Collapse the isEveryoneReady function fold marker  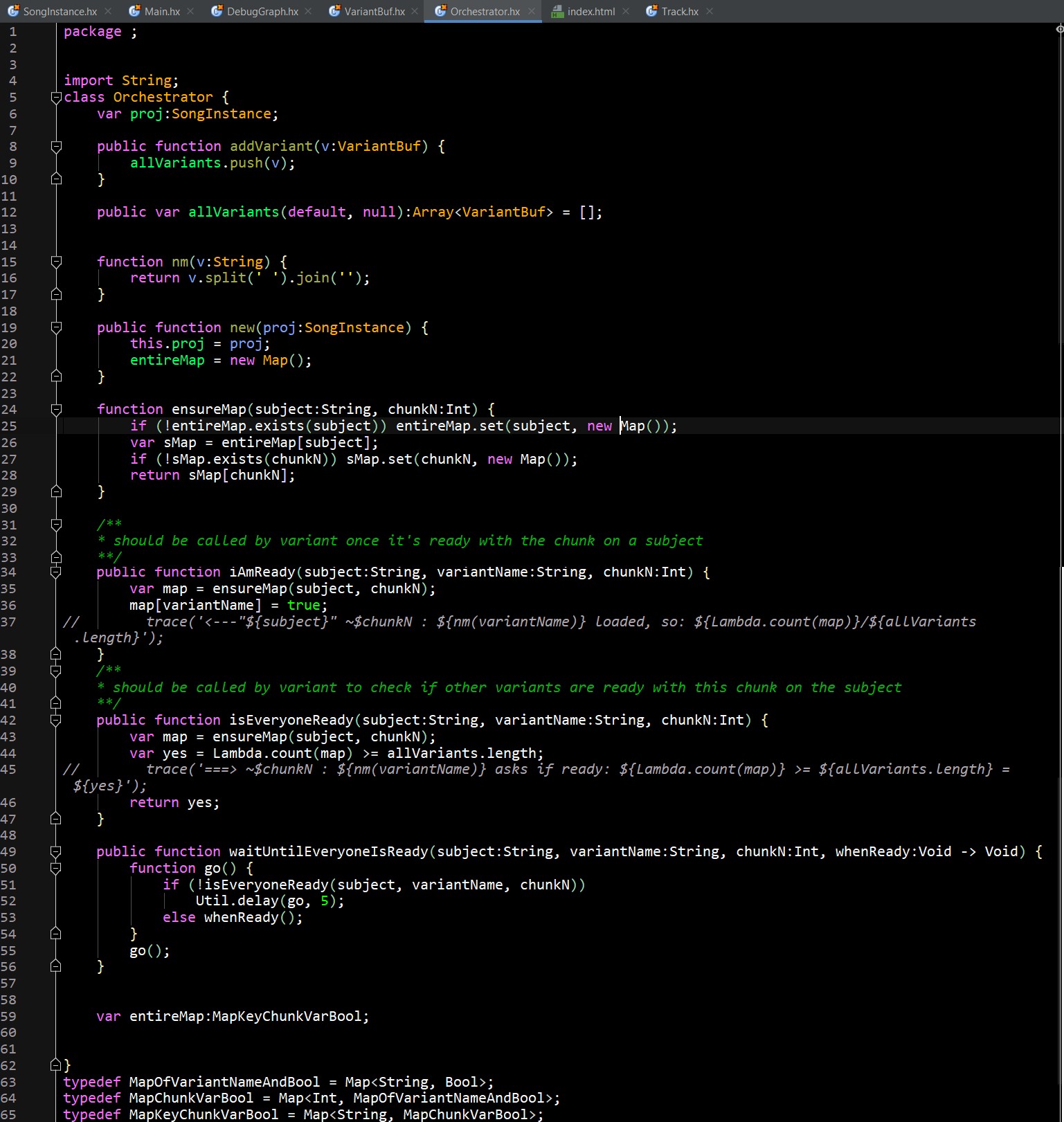(x=56, y=721)
